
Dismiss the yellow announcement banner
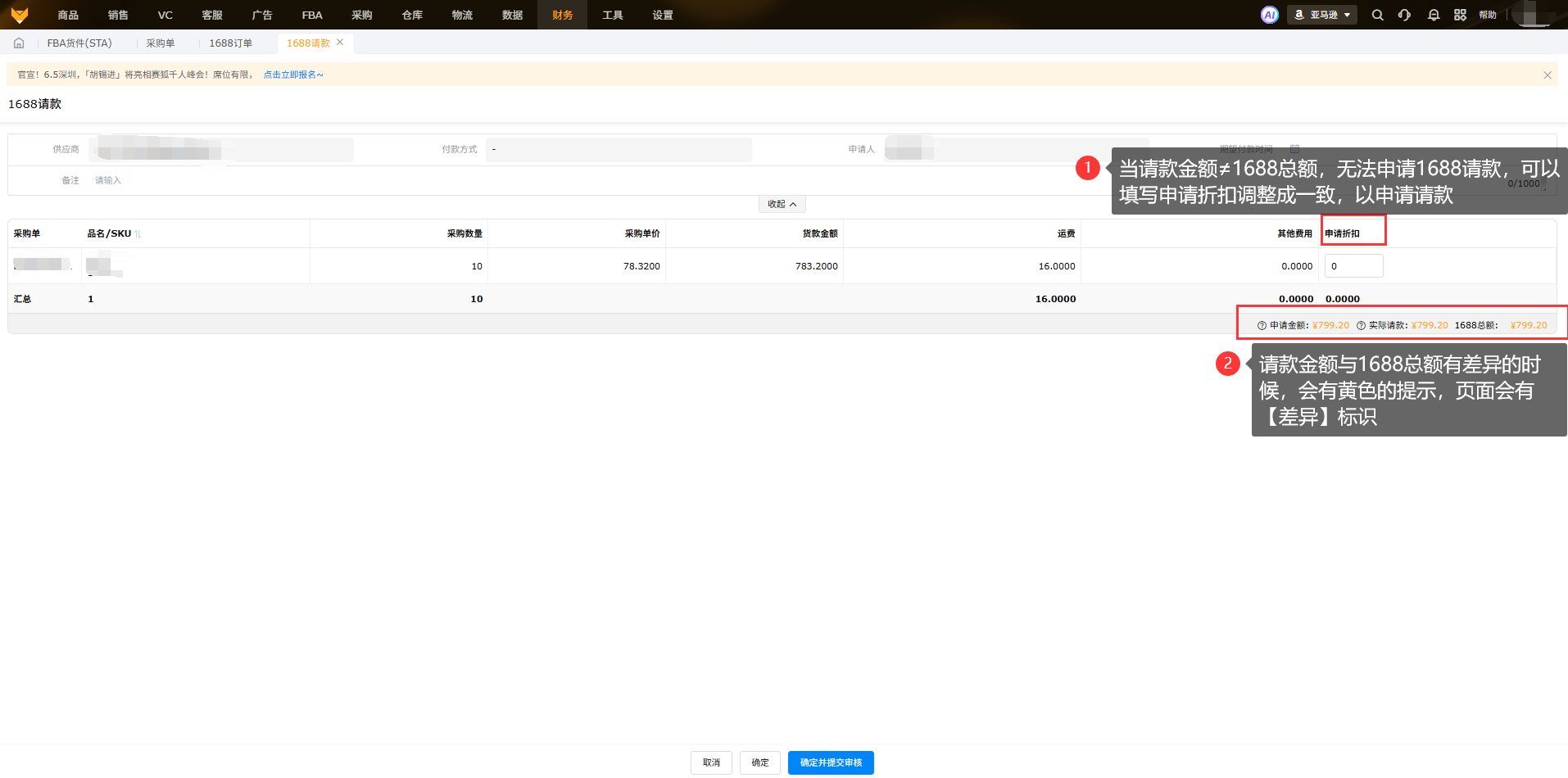click(x=1547, y=75)
